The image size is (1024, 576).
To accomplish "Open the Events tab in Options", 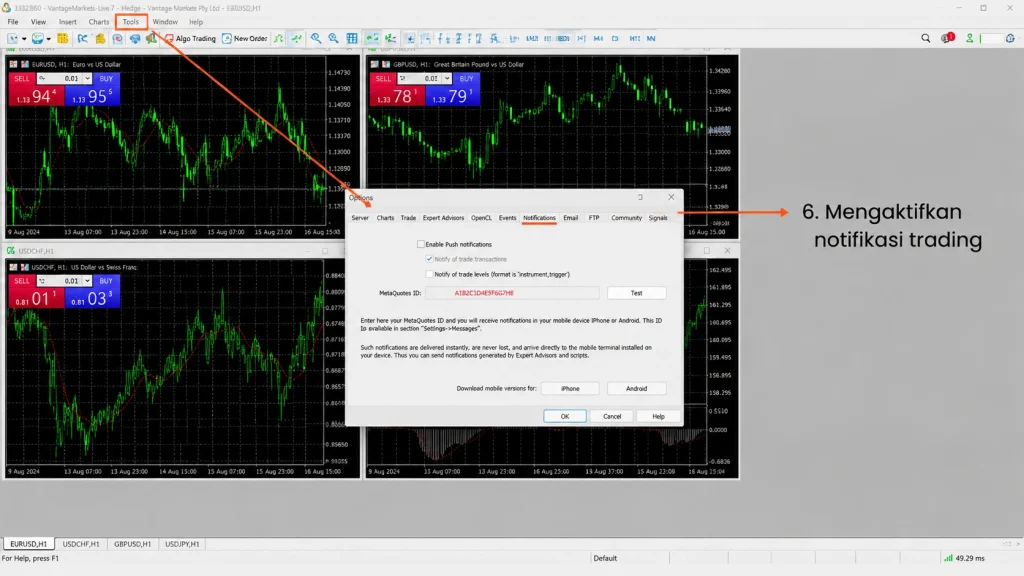I will tap(507, 218).
